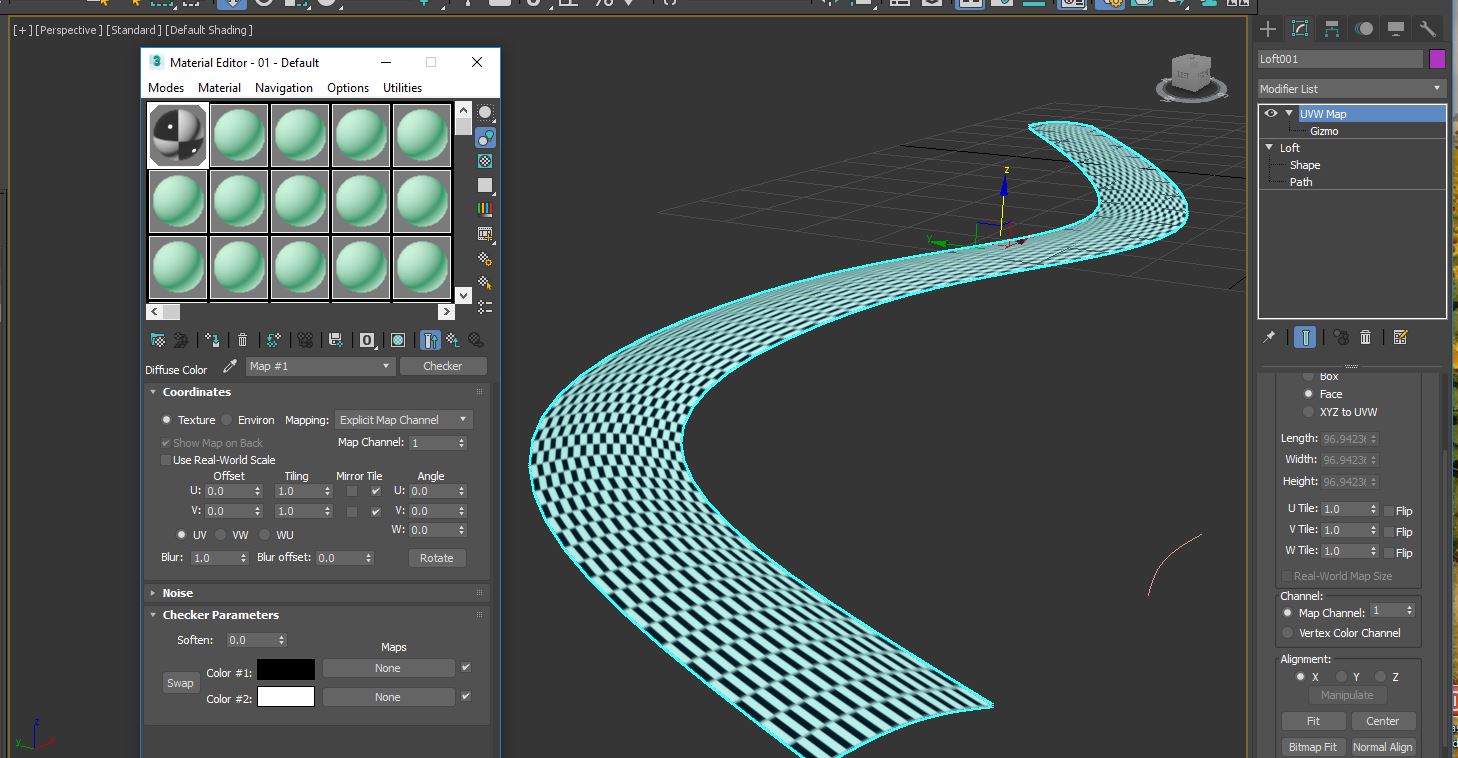Screen dimensions: 1458x758
Task: Select the checker material sample slot
Action: click(x=178, y=135)
